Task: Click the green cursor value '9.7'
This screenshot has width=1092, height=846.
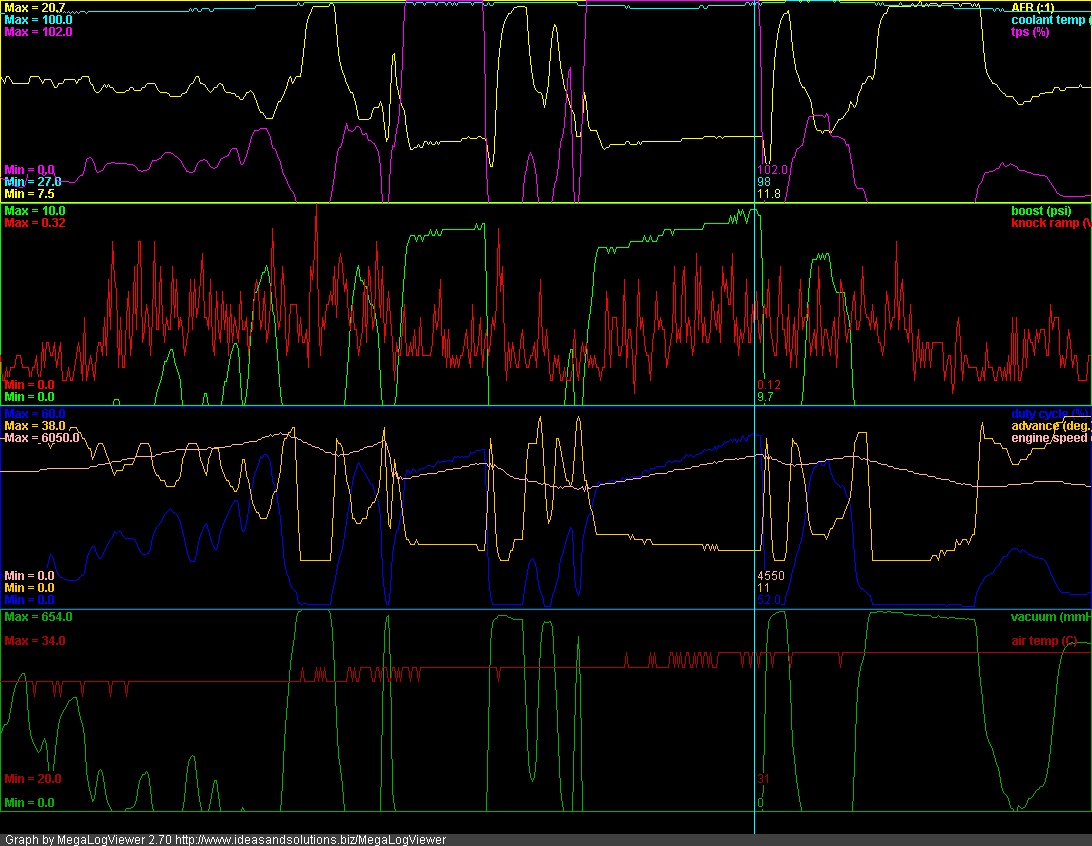Action: [x=765, y=397]
